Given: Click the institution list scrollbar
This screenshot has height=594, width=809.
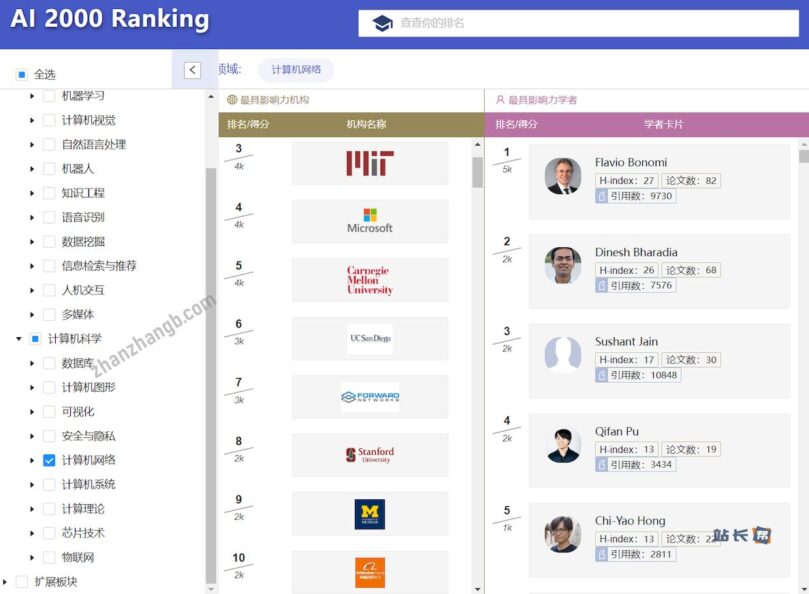Looking at the screenshot, I should [x=477, y=172].
